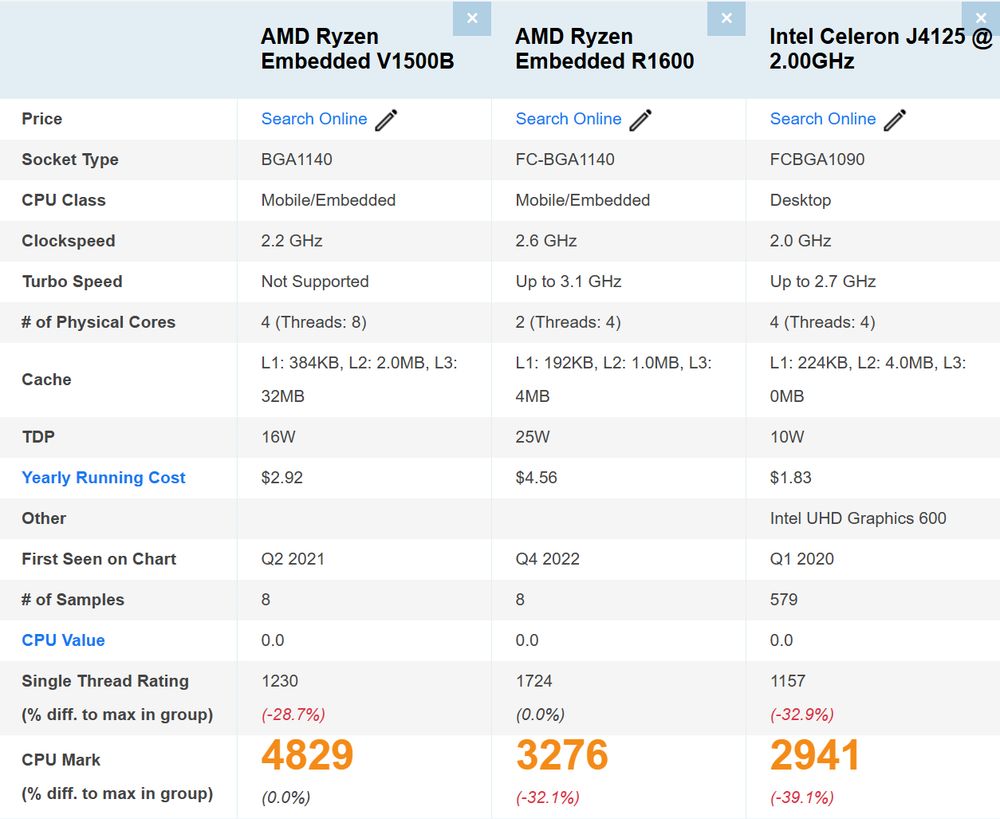1000x819 pixels.
Task: Remove Intel Celeron J4125 column
Action: tap(981, 18)
